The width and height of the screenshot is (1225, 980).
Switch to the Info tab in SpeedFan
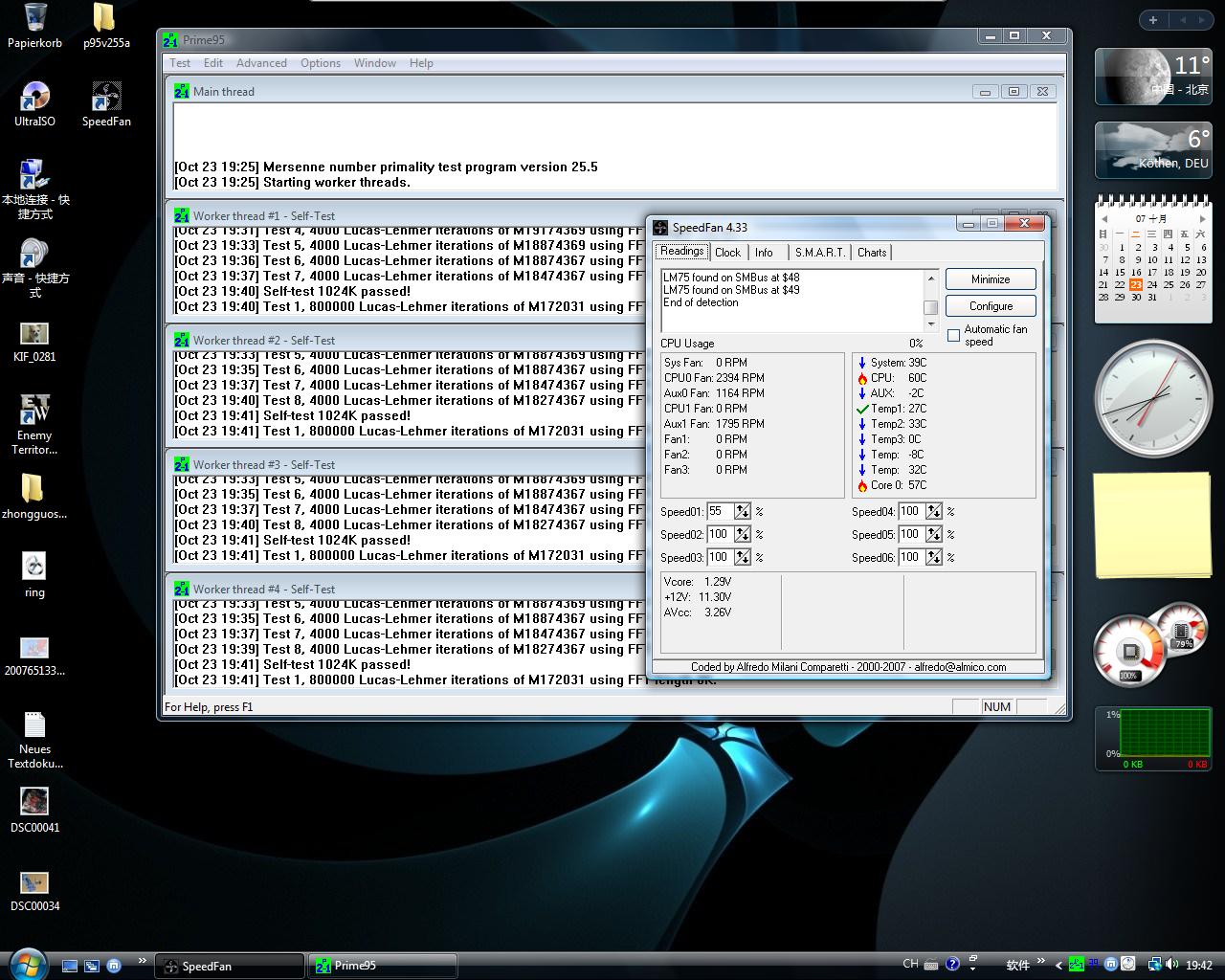(764, 253)
